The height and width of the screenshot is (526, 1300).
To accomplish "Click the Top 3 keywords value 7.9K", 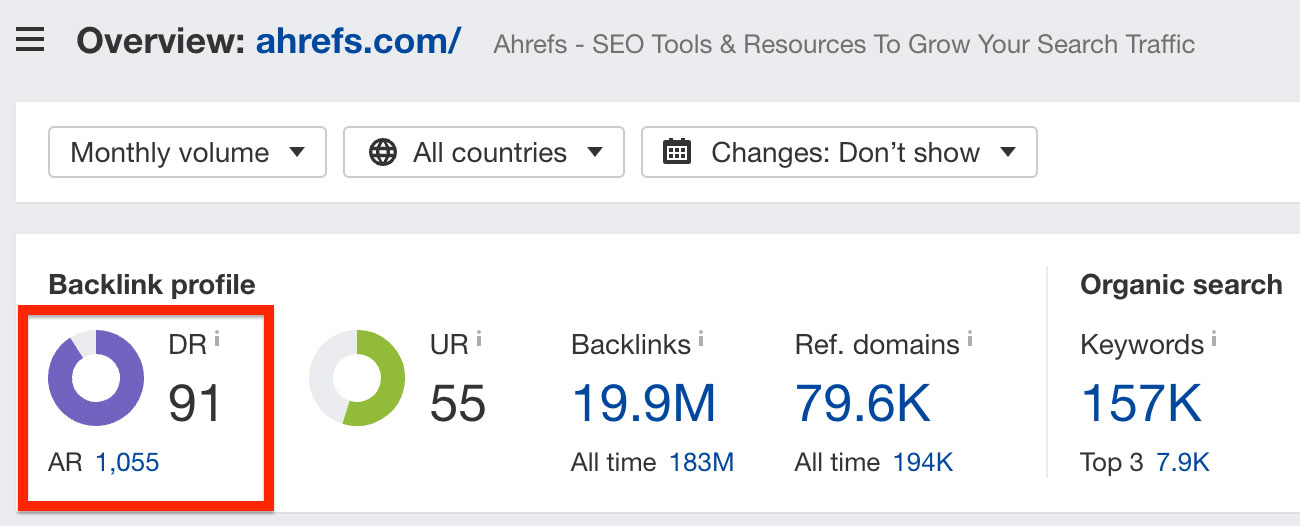I will point(1182,463).
